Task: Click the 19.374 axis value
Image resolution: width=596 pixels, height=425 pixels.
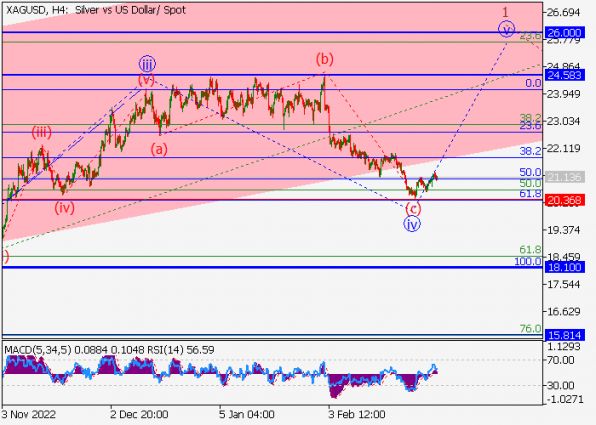Action: (563, 230)
